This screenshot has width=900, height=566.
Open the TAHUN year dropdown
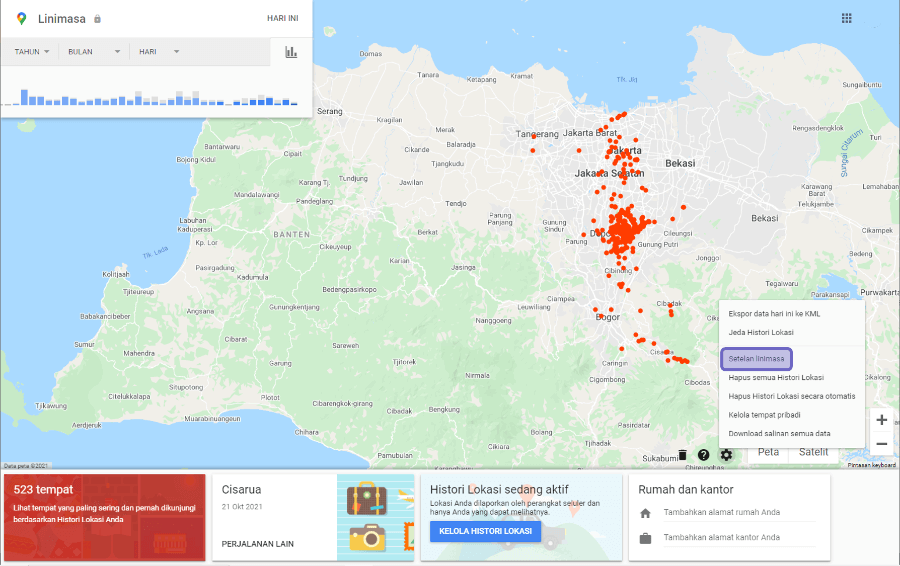point(32,52)
